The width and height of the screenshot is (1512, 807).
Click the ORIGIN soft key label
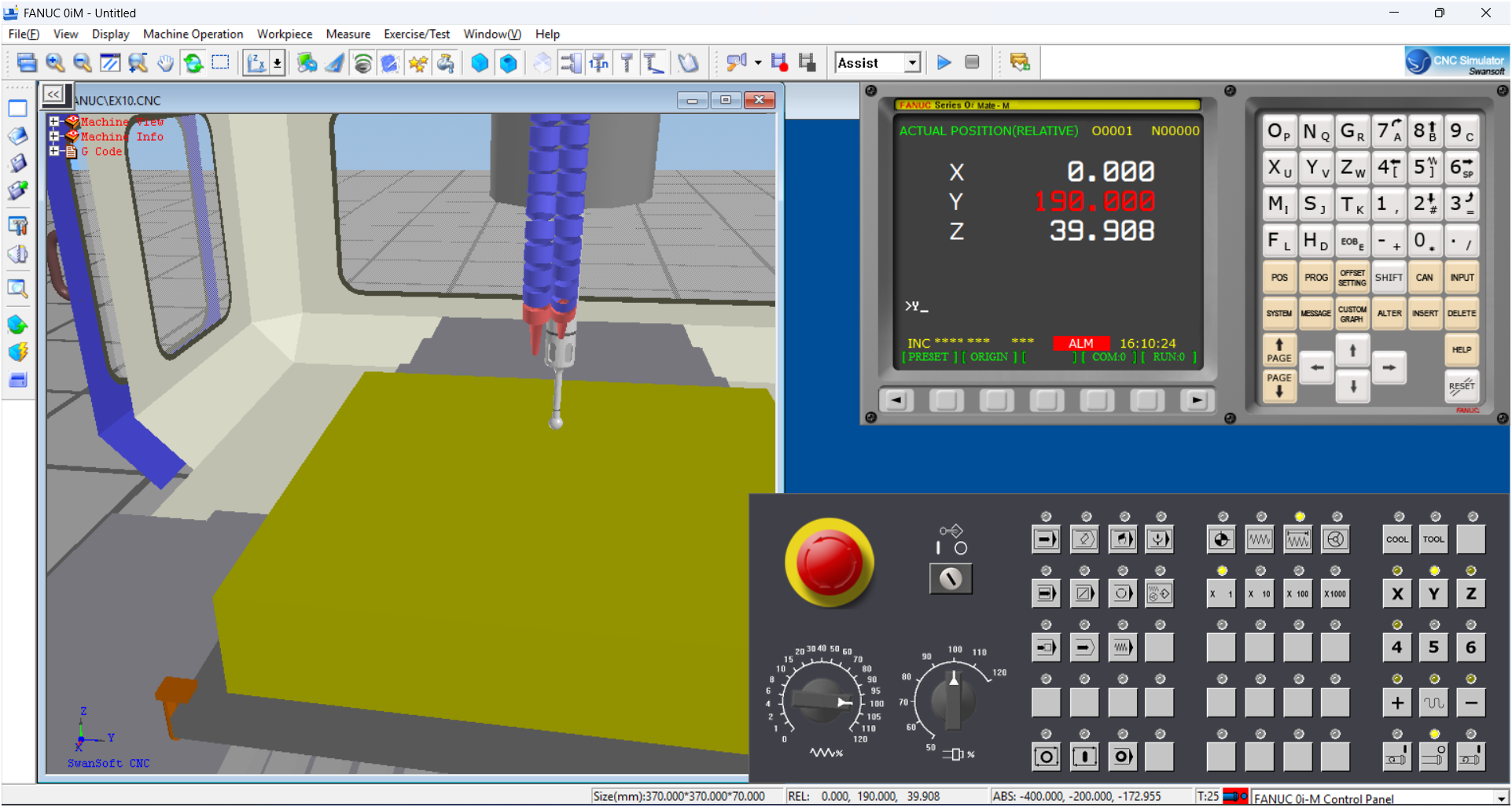click(989, 357)
